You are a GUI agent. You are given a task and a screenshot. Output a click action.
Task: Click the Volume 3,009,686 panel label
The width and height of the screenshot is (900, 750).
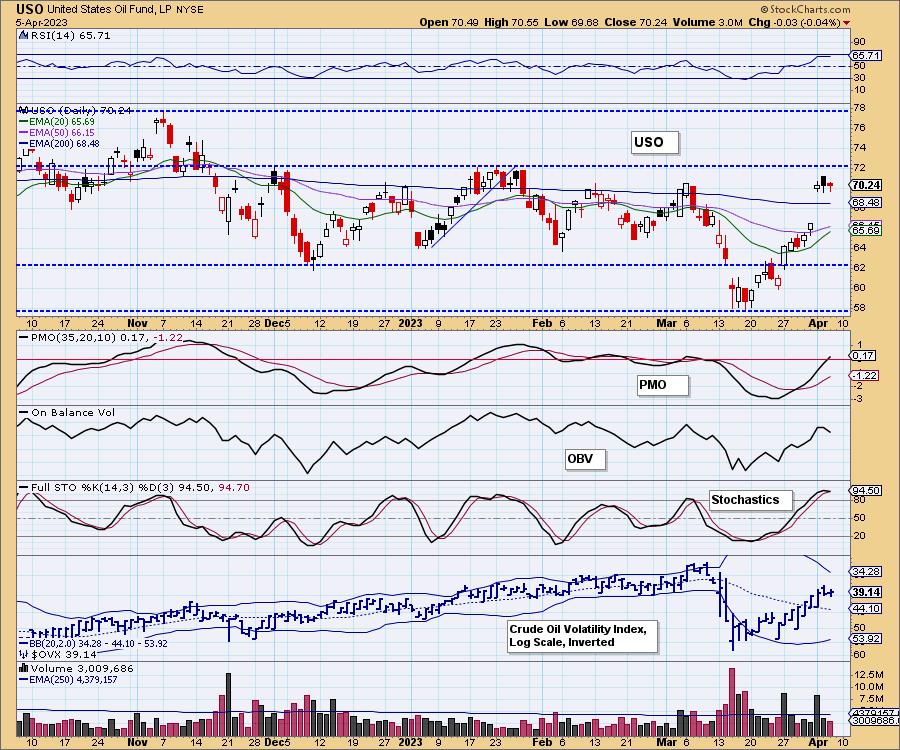pos(82,669)
